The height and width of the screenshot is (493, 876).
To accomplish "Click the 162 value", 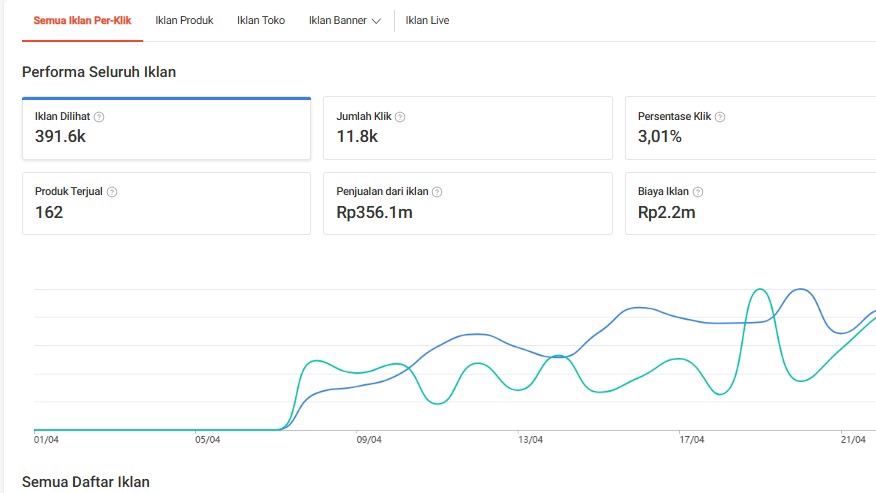I will tap(49, 212).
